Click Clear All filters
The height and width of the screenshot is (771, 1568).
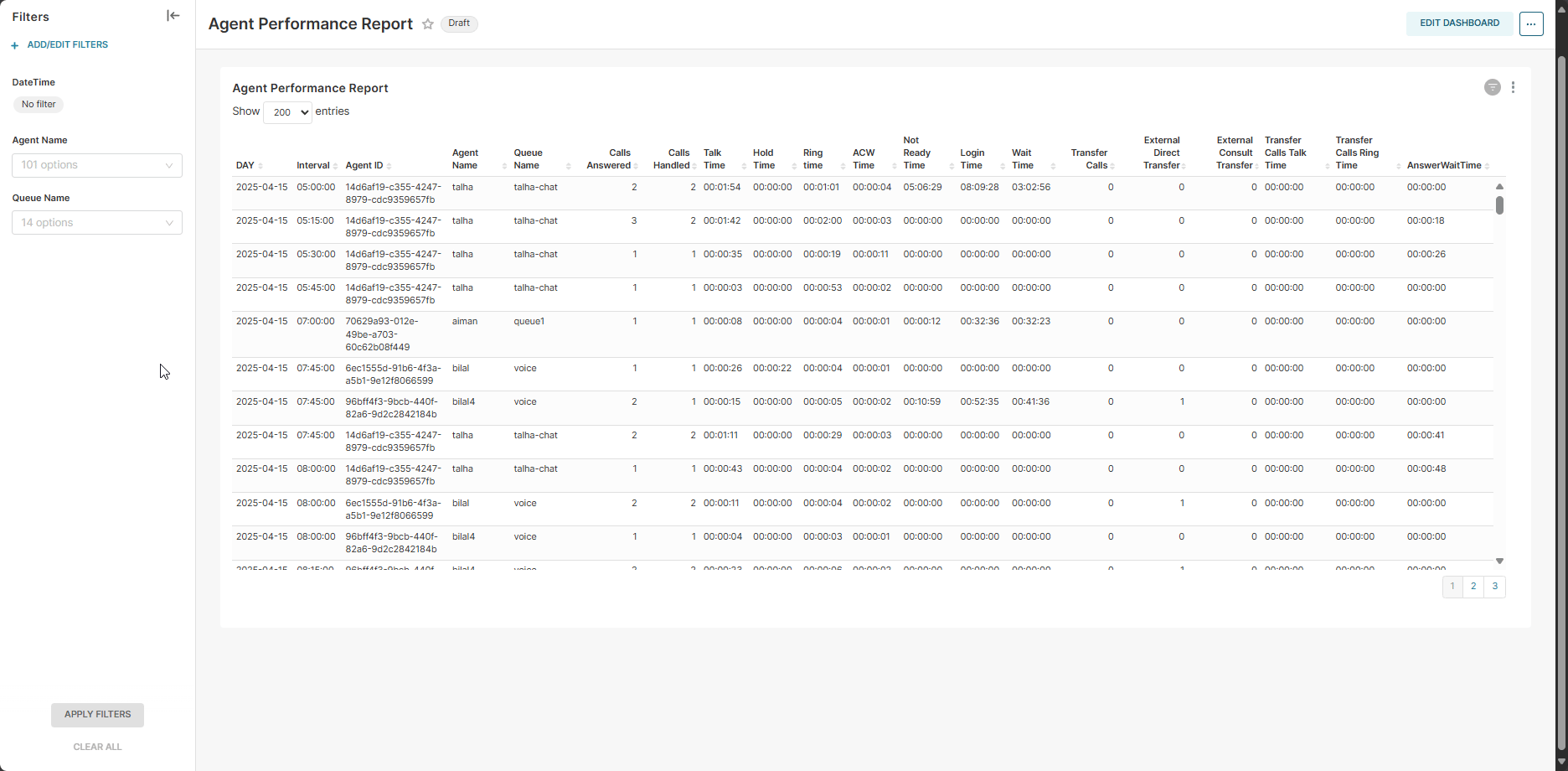97,747
